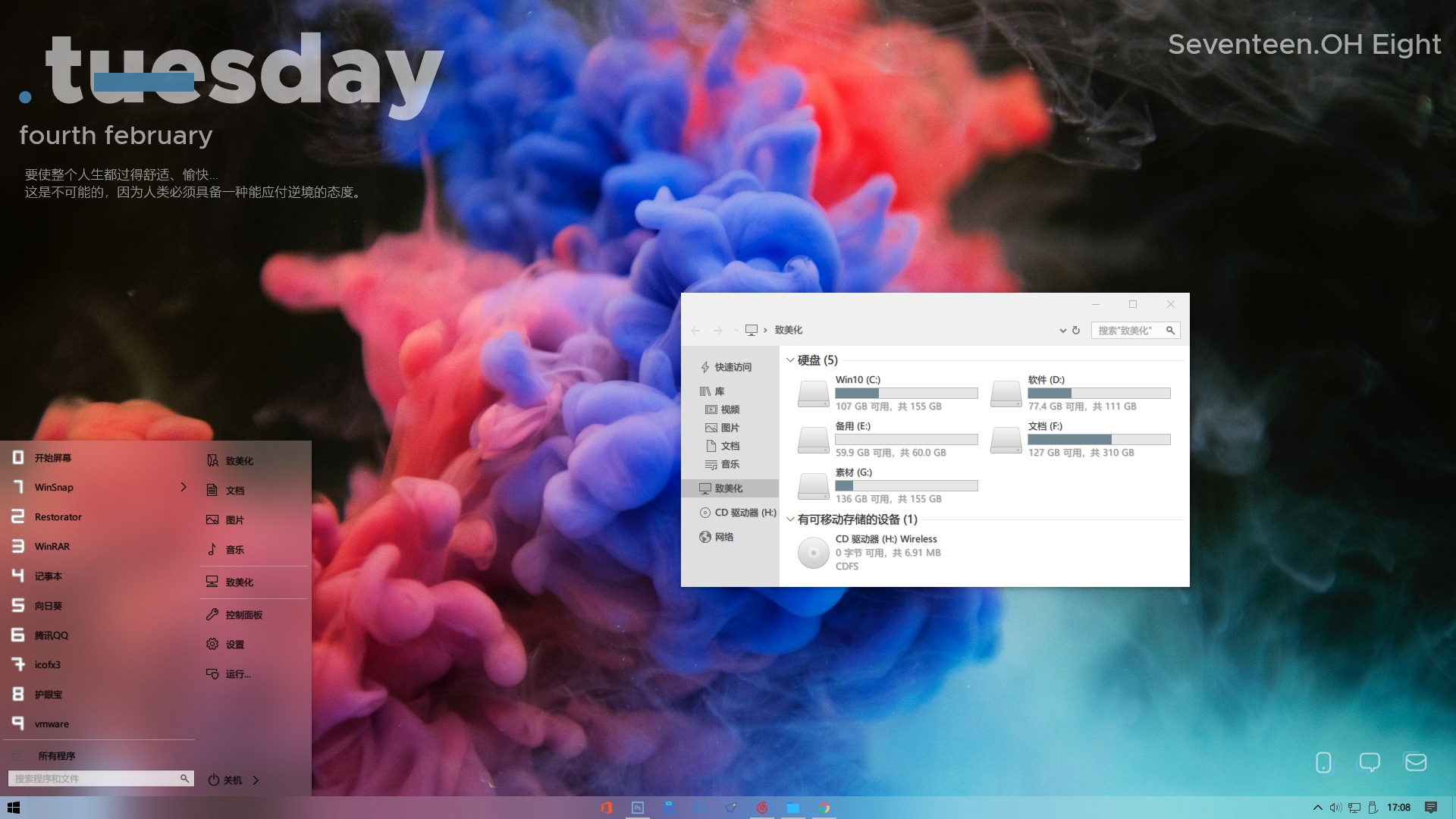Open the action center notifications icon
1456x819 pixels.
tap(1431, 808)
